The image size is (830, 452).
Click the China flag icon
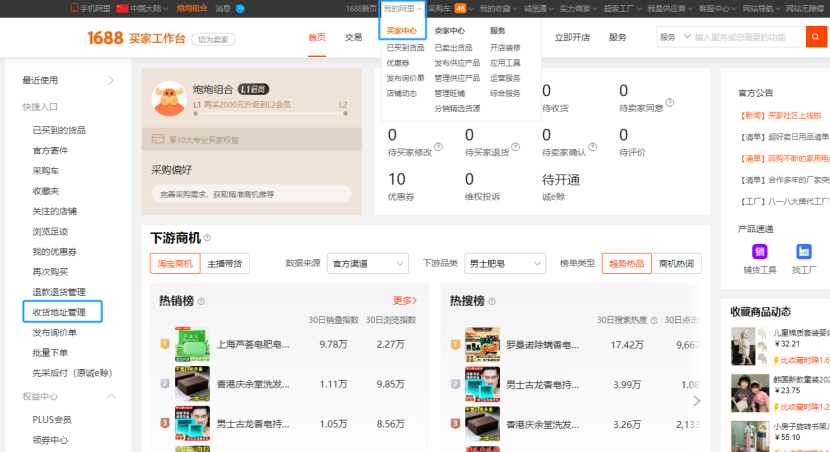coord(122,8)
